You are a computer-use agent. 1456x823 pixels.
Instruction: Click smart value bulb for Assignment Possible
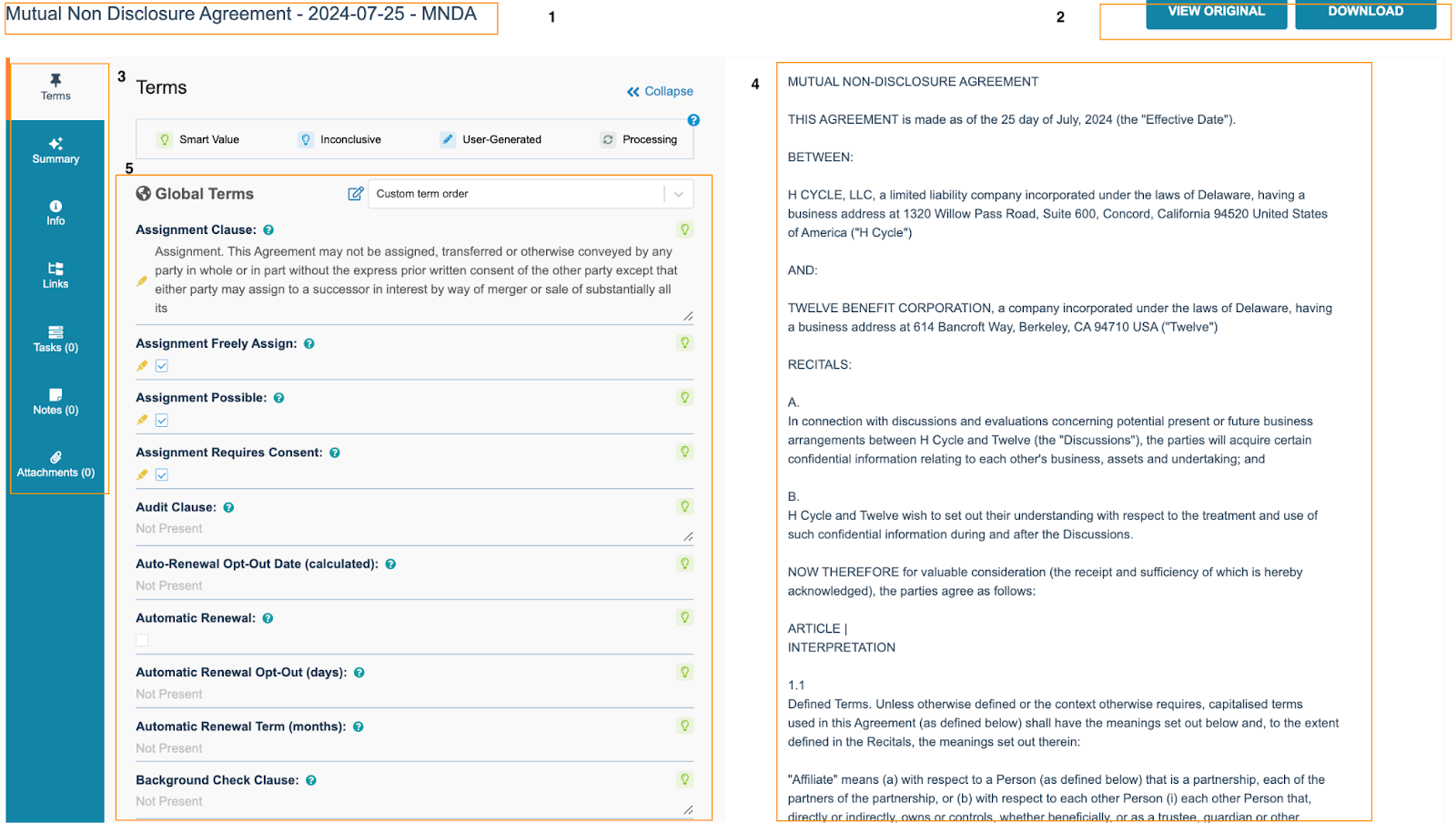click(685, 397)
